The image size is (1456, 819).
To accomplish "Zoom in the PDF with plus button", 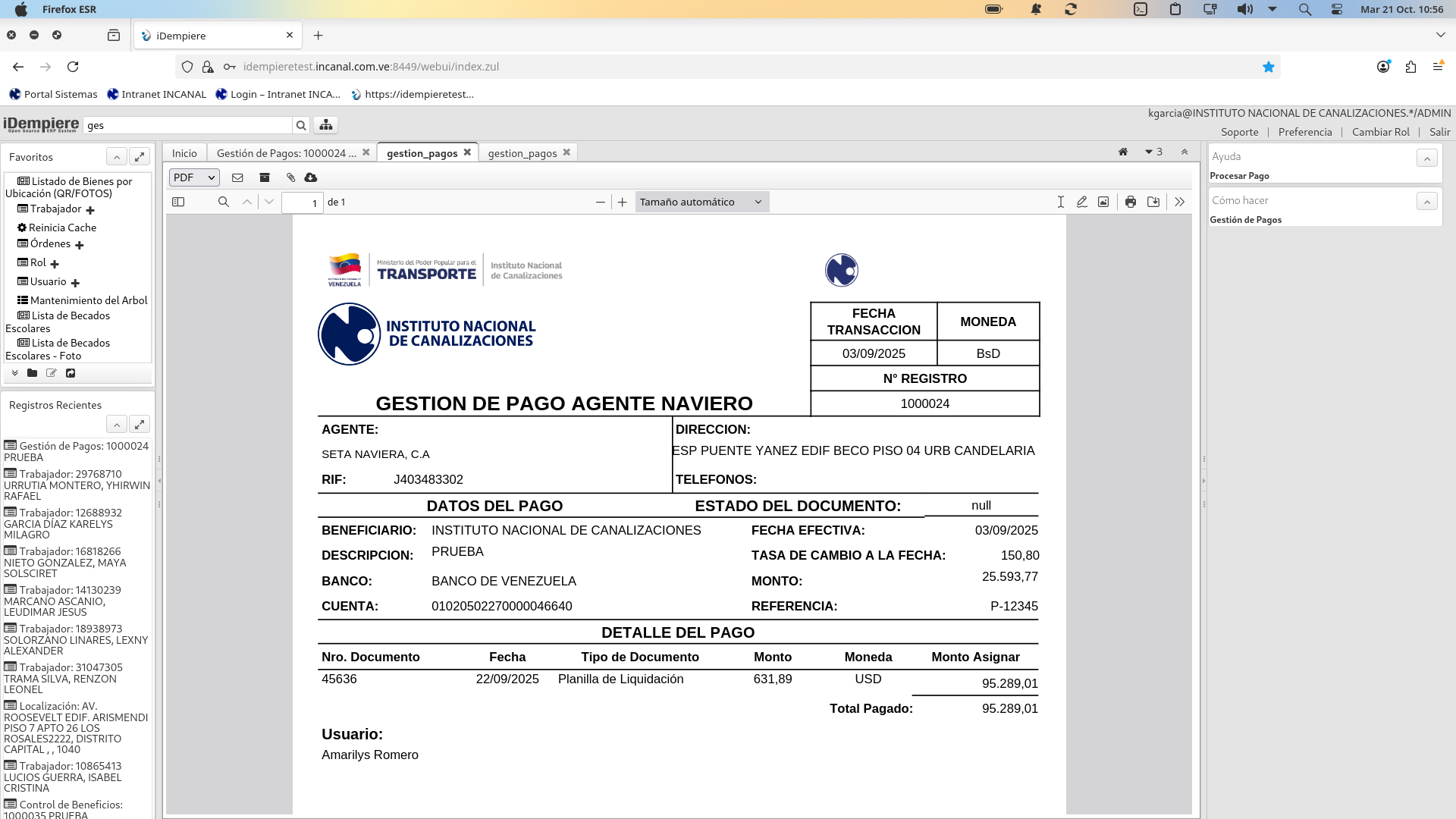I will (x=623, y=202).
